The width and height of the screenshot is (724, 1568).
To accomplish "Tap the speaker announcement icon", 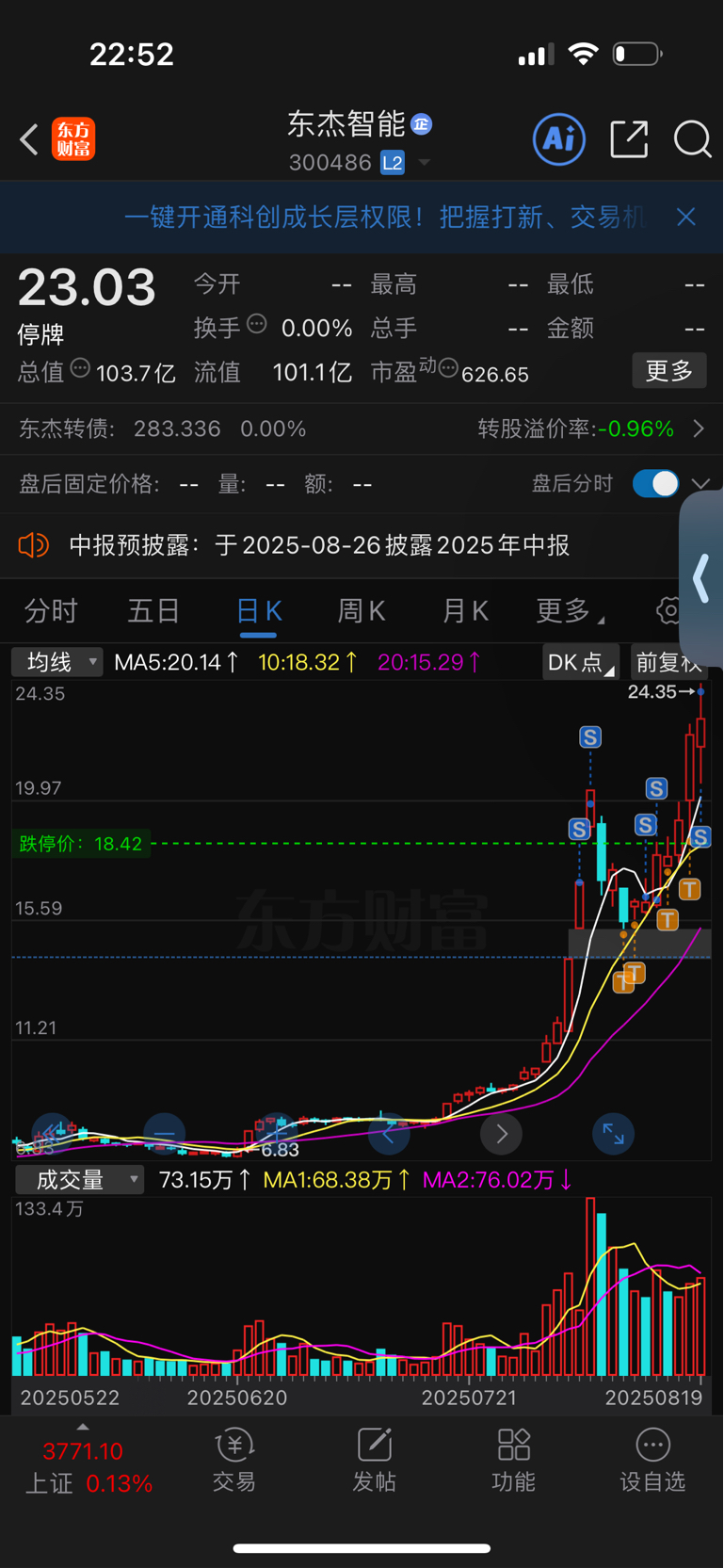I will point(33,545).
